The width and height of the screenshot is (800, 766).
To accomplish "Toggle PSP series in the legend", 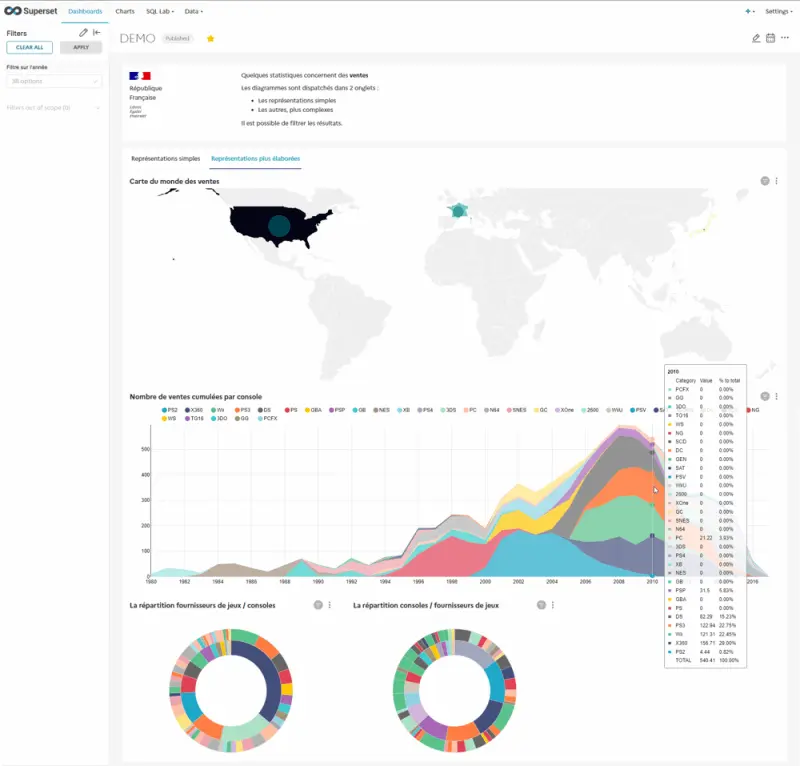I will pyautogui.click(x=337, y=410).
